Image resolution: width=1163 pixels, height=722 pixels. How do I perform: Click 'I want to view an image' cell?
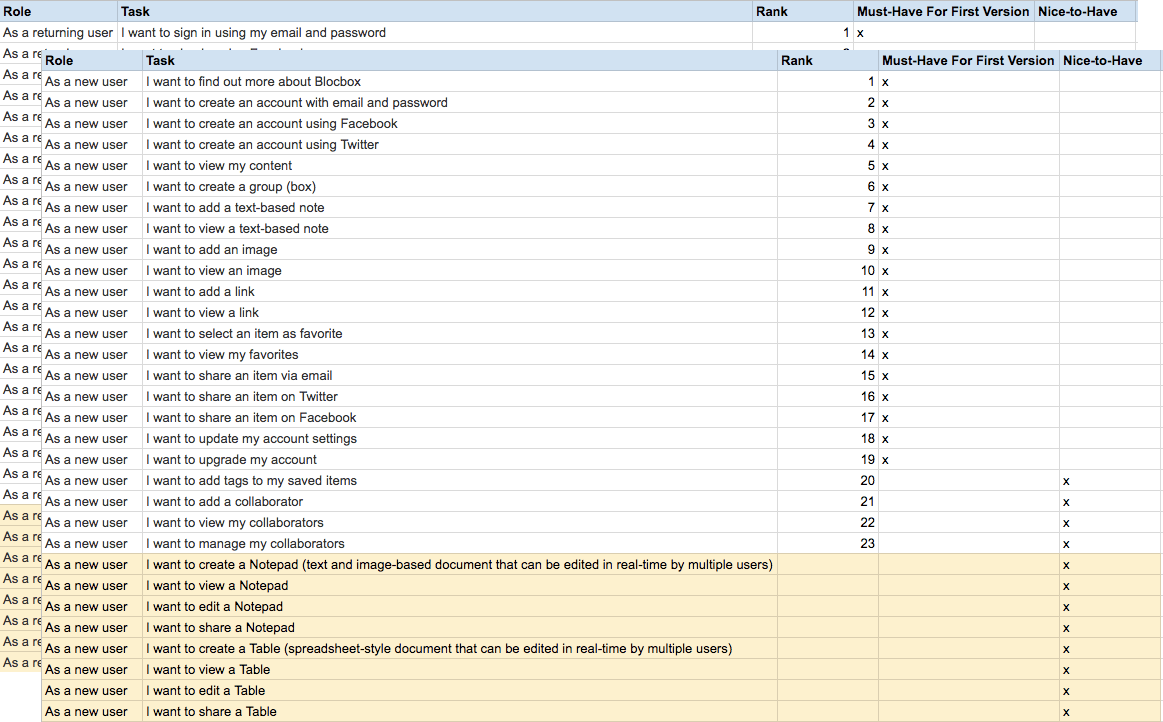coord(460,271)
